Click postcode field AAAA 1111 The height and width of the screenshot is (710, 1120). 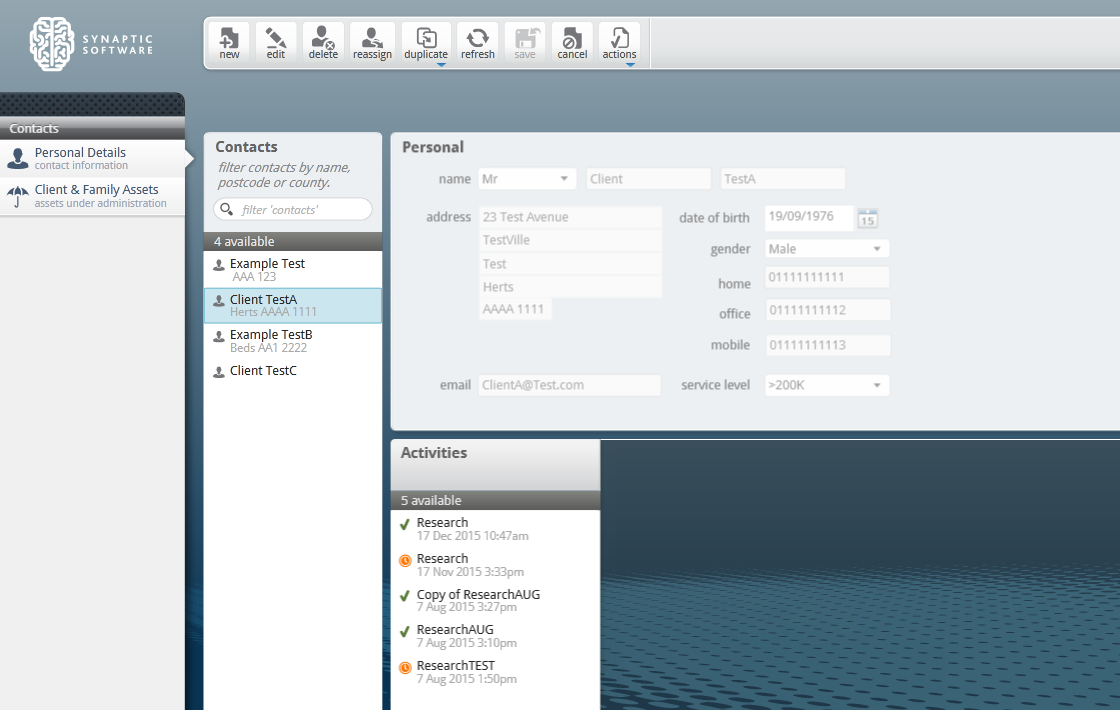[515, 309]
